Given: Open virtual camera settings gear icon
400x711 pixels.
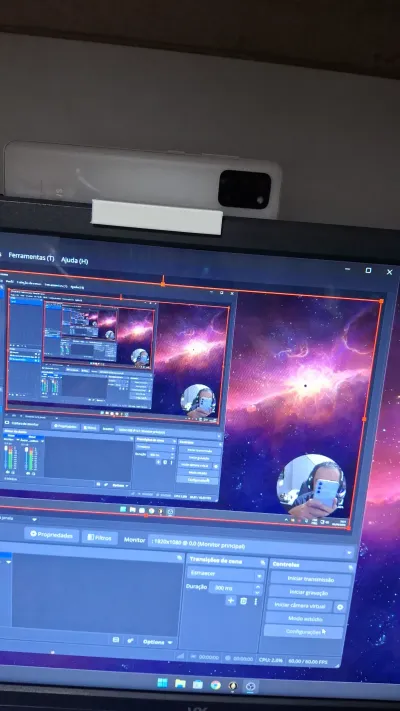Looking at the screenshot, I should pos(340,607).
